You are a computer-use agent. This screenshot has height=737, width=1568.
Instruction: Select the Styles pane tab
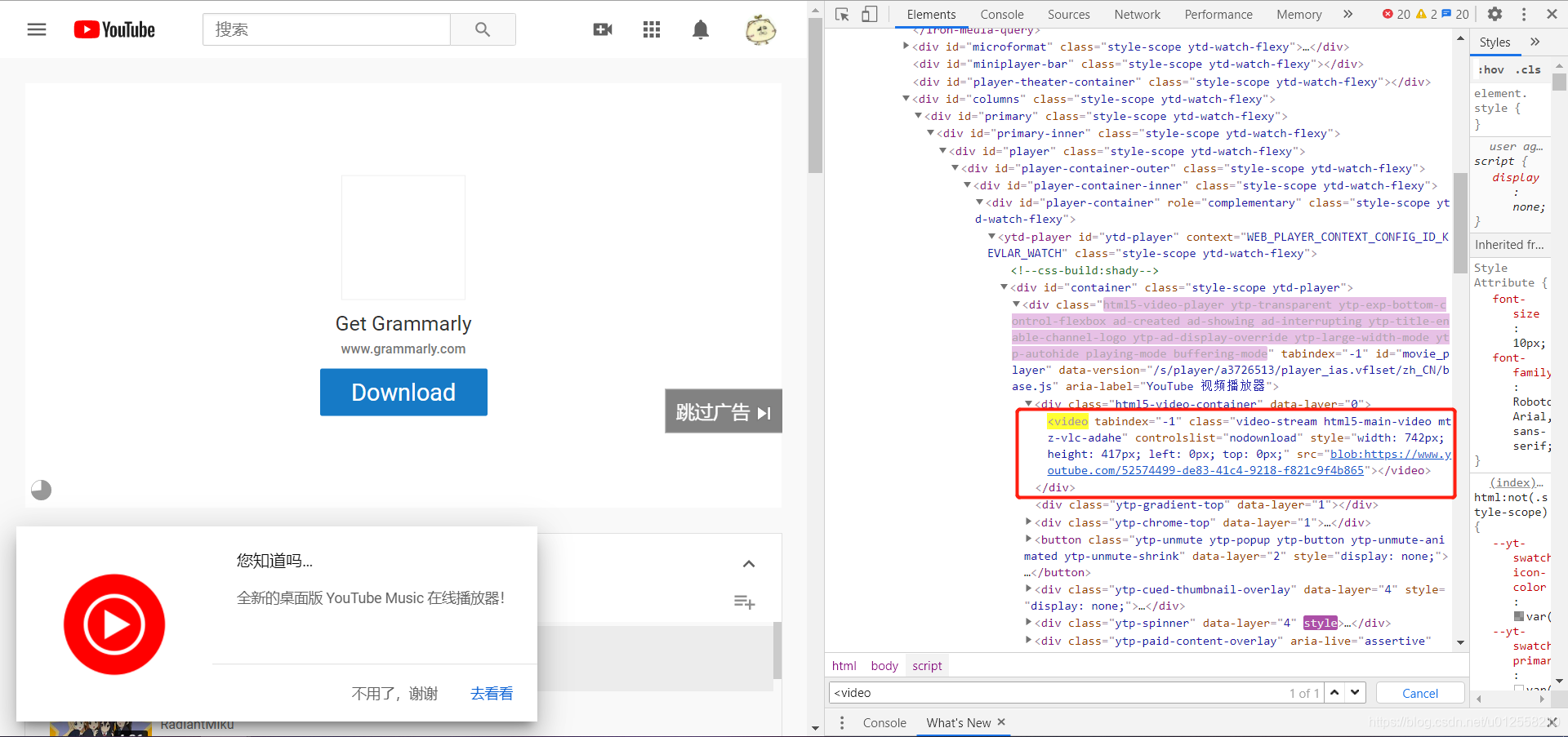(1494, 42)
